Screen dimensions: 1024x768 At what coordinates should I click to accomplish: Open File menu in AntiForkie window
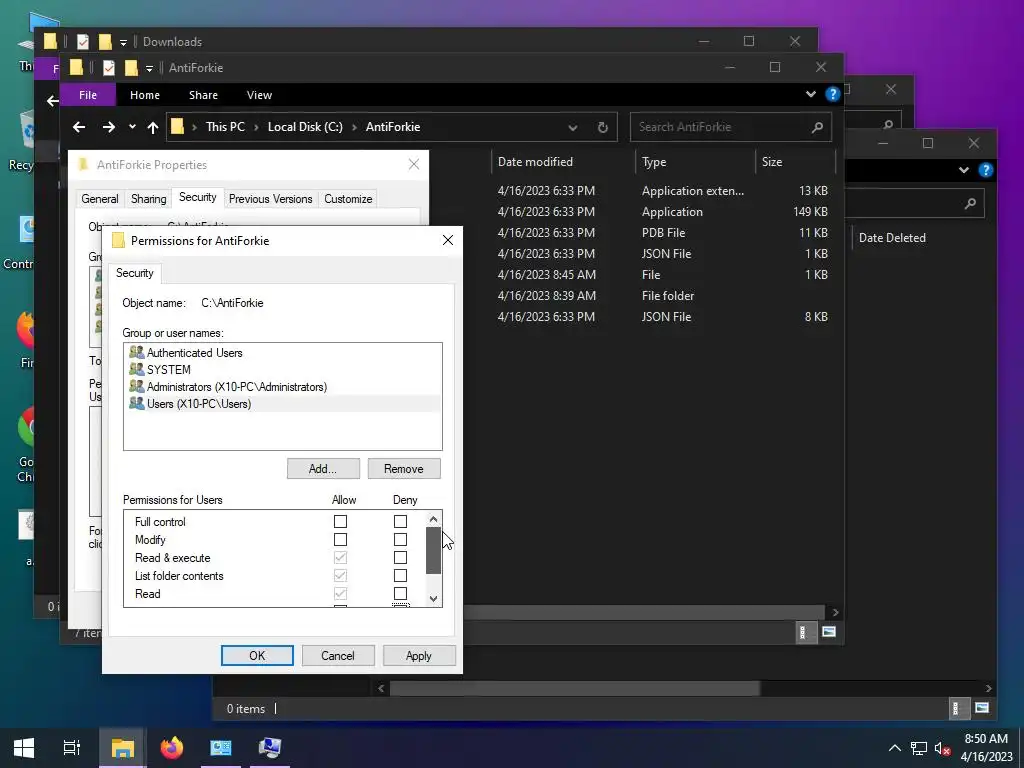88,95
